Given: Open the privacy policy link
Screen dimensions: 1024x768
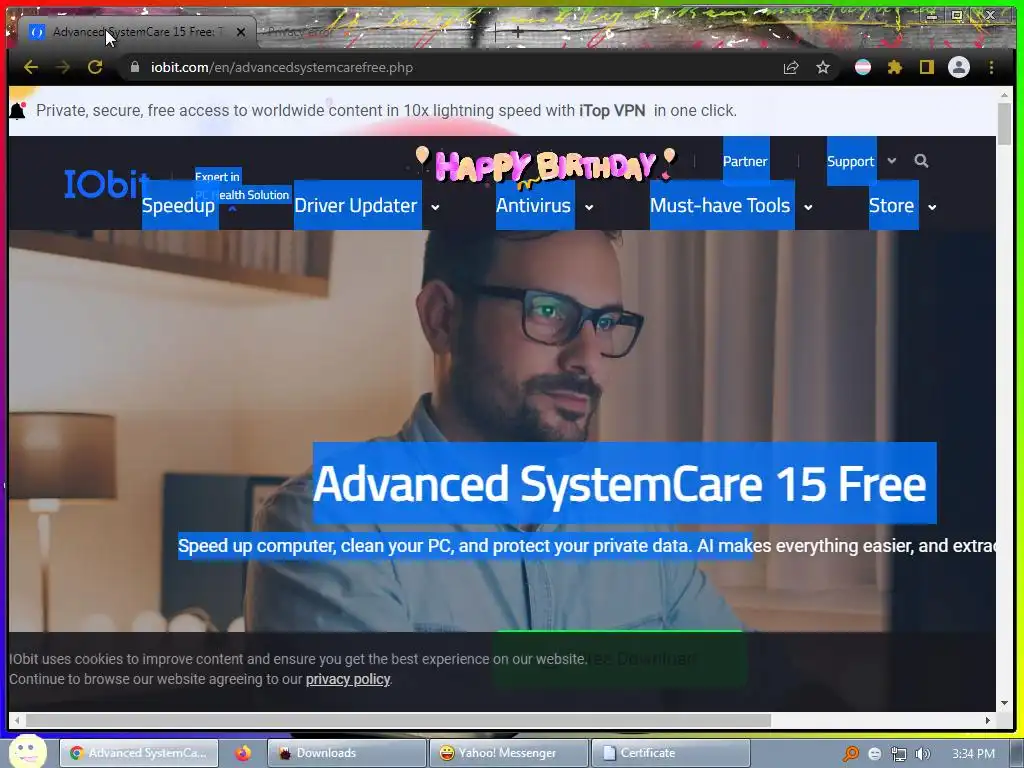Looking at the screenshot, I should [x=347, y=679].
